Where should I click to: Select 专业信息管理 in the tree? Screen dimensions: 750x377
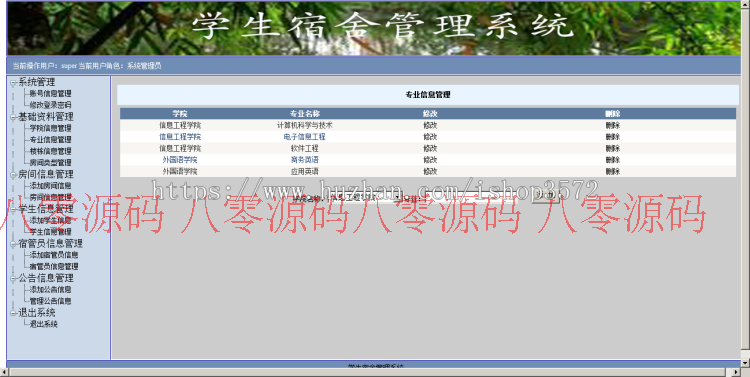50,140
